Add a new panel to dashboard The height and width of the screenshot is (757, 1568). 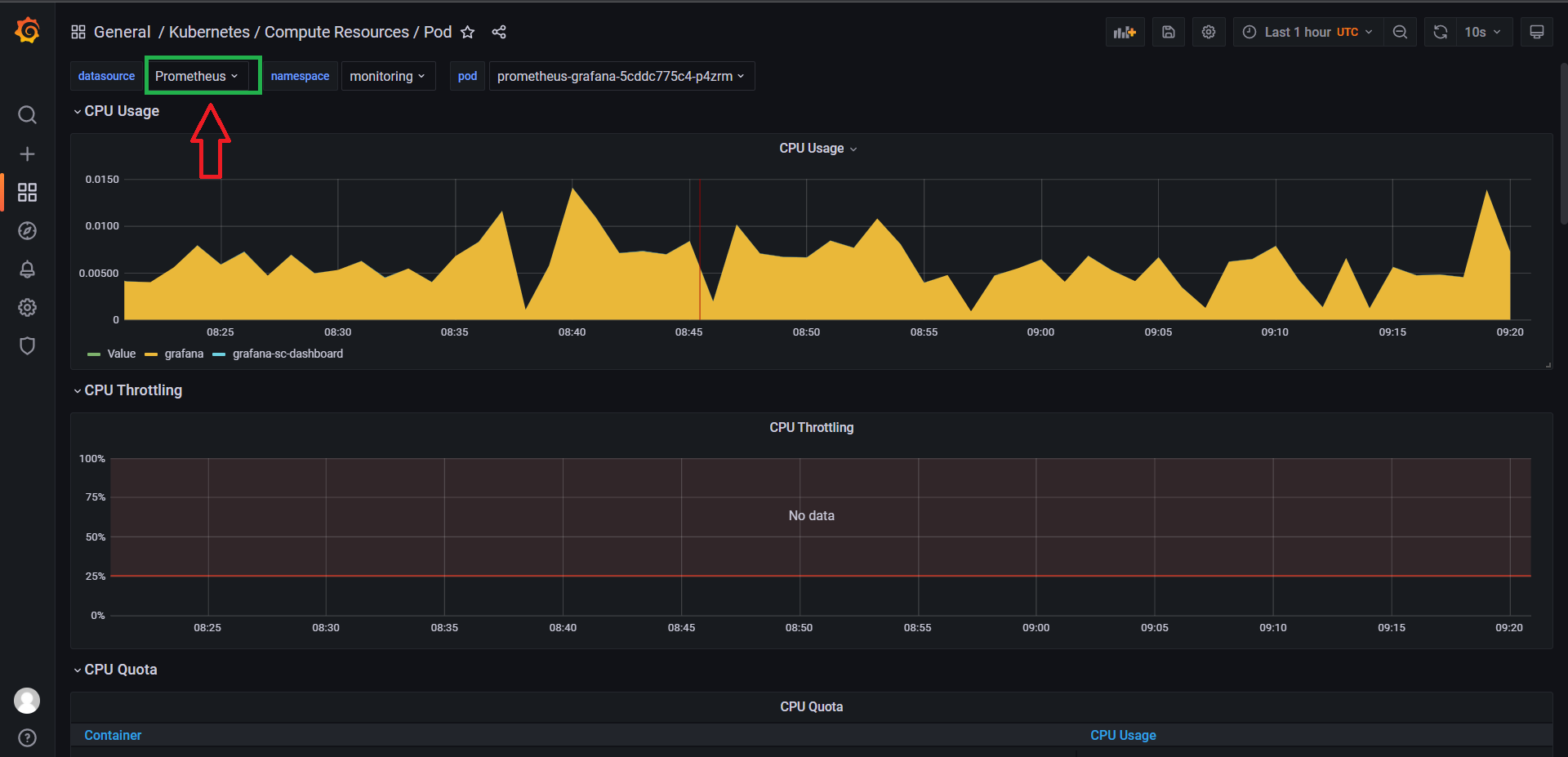[1125, 32]
